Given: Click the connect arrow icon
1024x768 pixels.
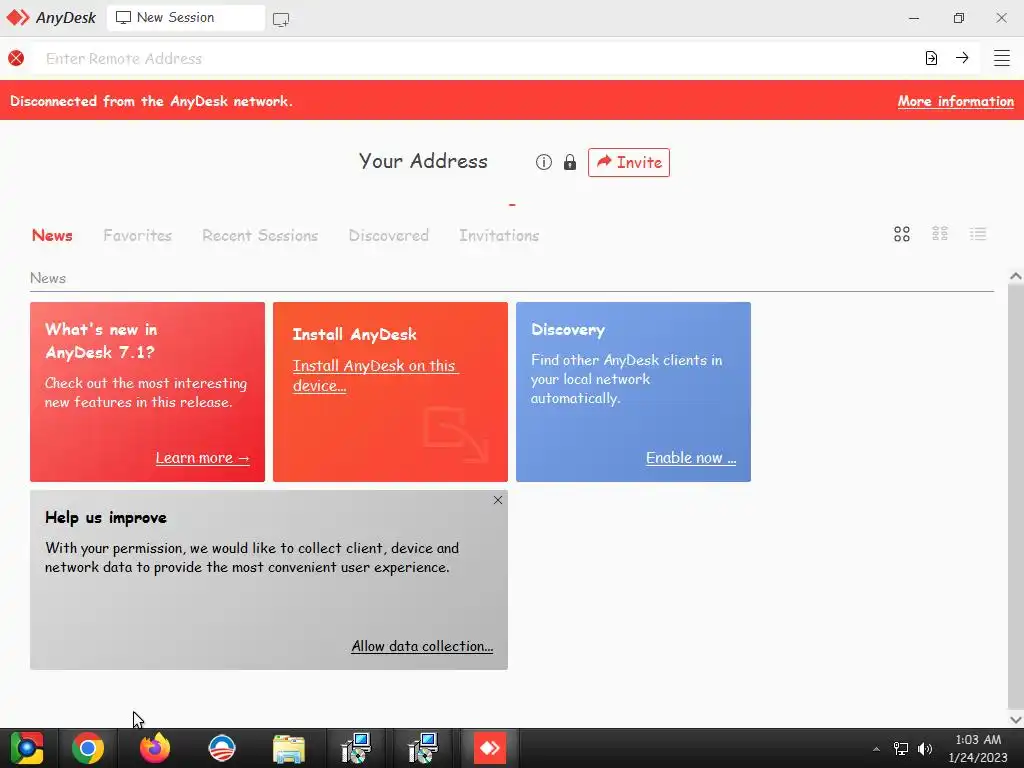Looking at the screenshot, I should [x=962, y=57].
